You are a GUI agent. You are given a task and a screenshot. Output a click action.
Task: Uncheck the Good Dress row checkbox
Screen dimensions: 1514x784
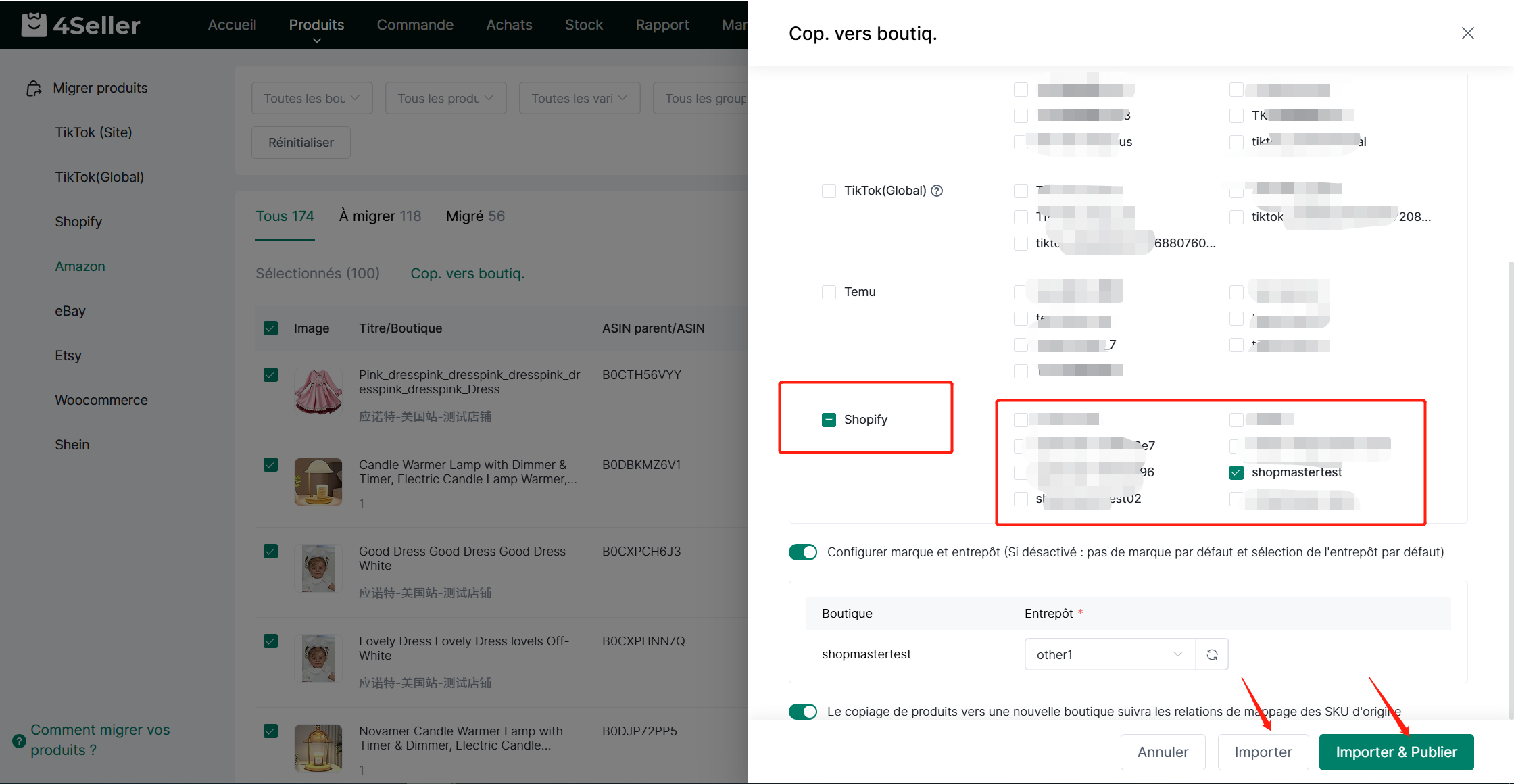(270, 552)
